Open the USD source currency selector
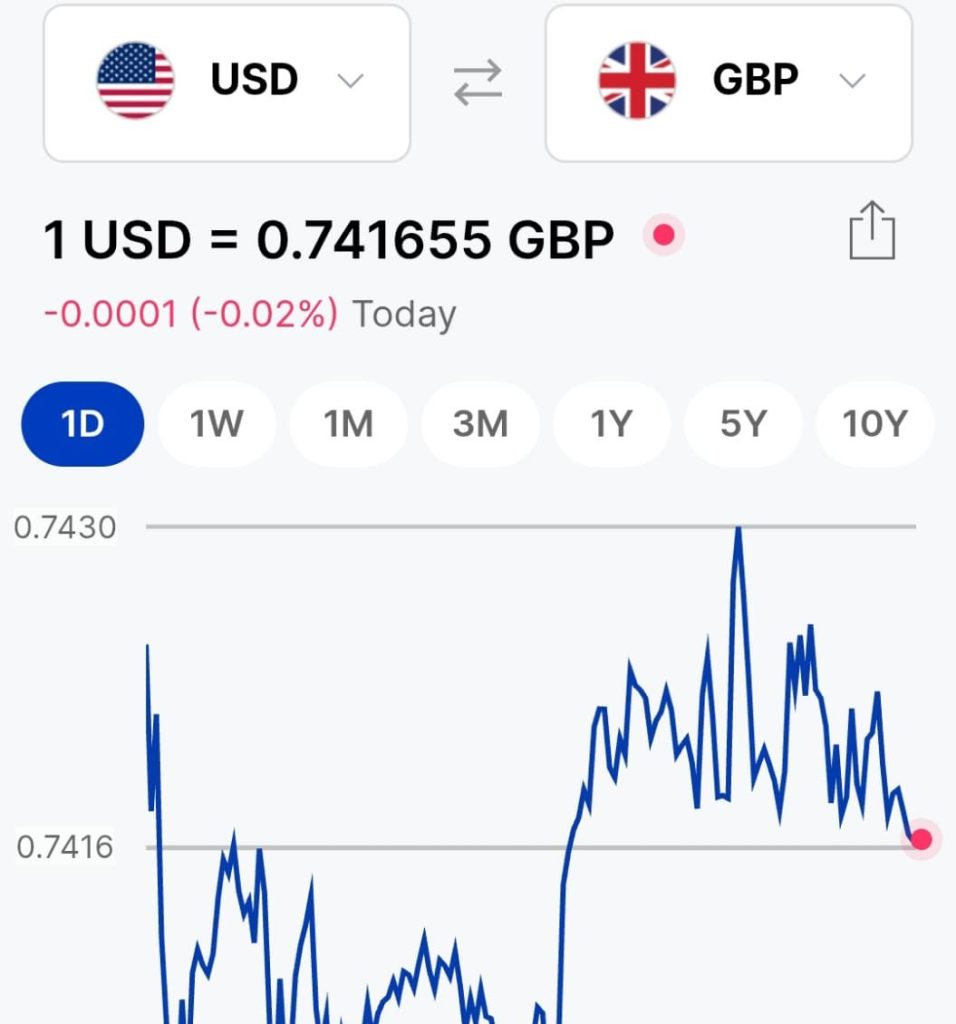This screenshot has width=956, height=1024. (227, 83)
